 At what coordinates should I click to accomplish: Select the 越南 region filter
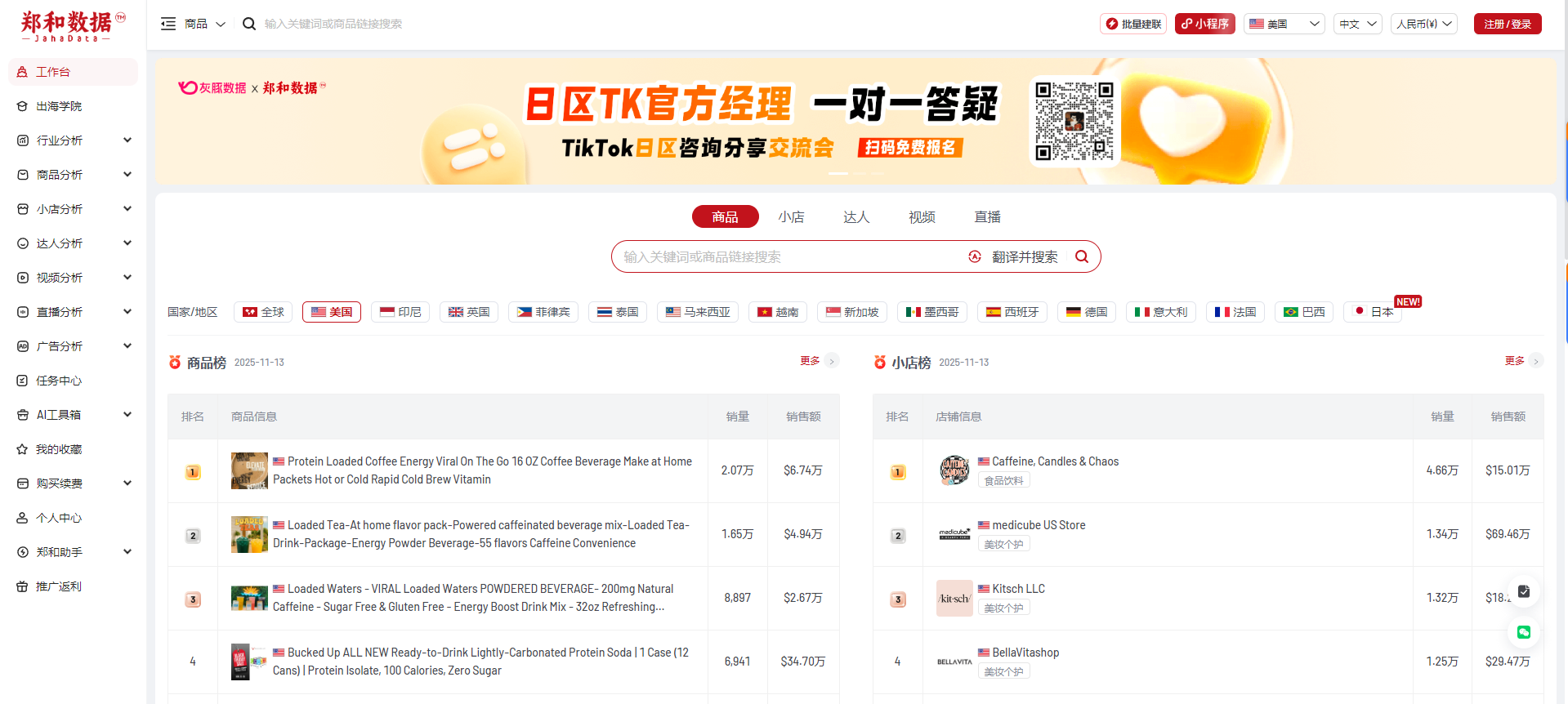(x=778, y=312)
